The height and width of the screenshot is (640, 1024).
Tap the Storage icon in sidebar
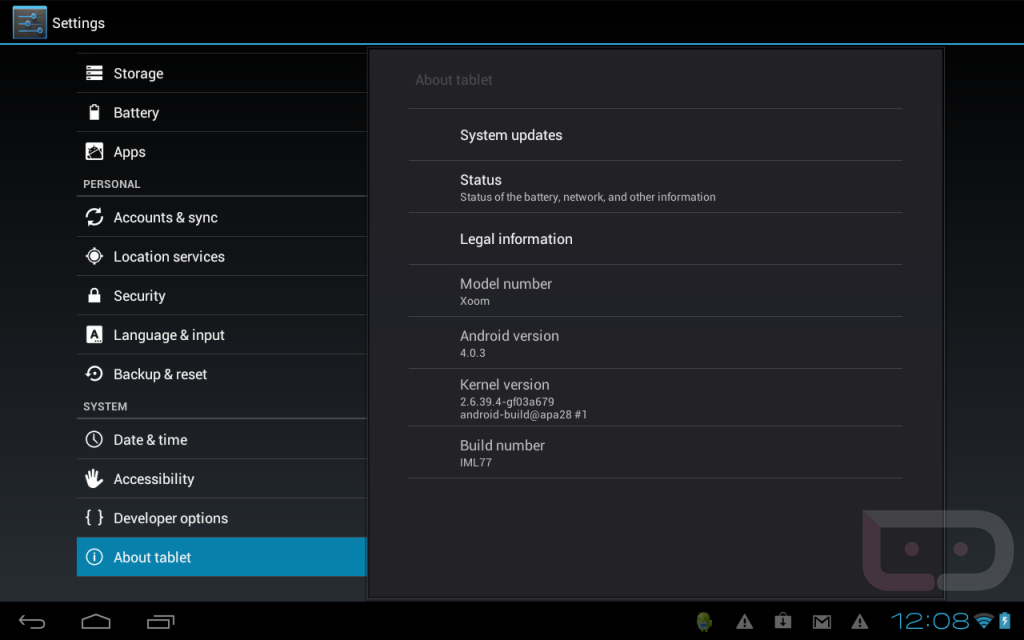94,73
